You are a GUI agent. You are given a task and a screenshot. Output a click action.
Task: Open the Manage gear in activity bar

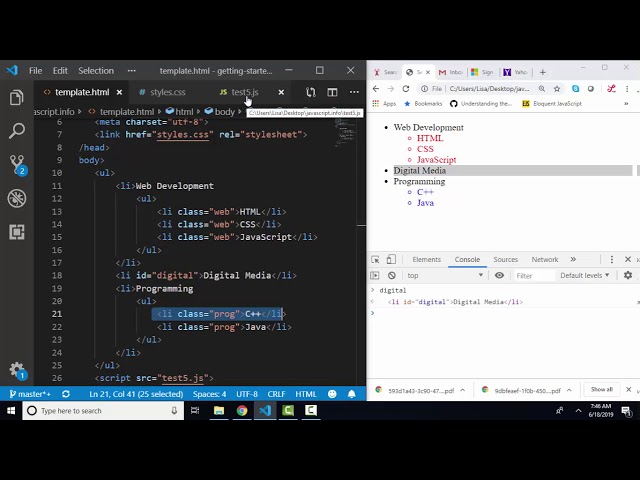click(x=18, y=370)
